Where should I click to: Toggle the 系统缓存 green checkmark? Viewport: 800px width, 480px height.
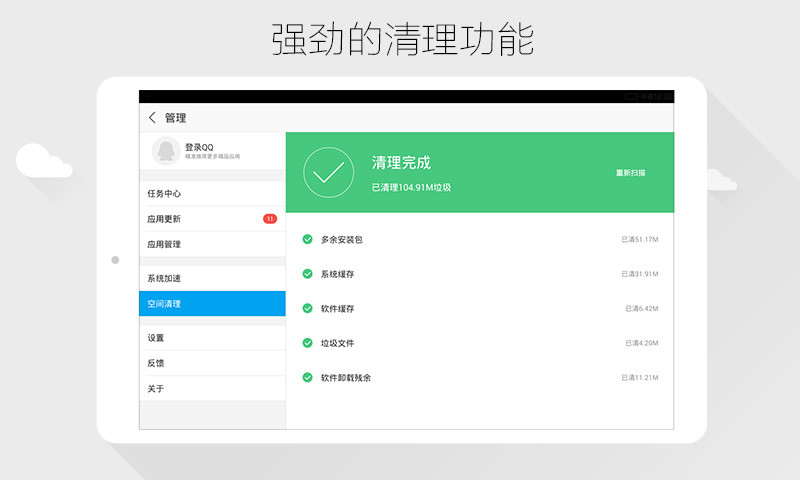[308, 274]
